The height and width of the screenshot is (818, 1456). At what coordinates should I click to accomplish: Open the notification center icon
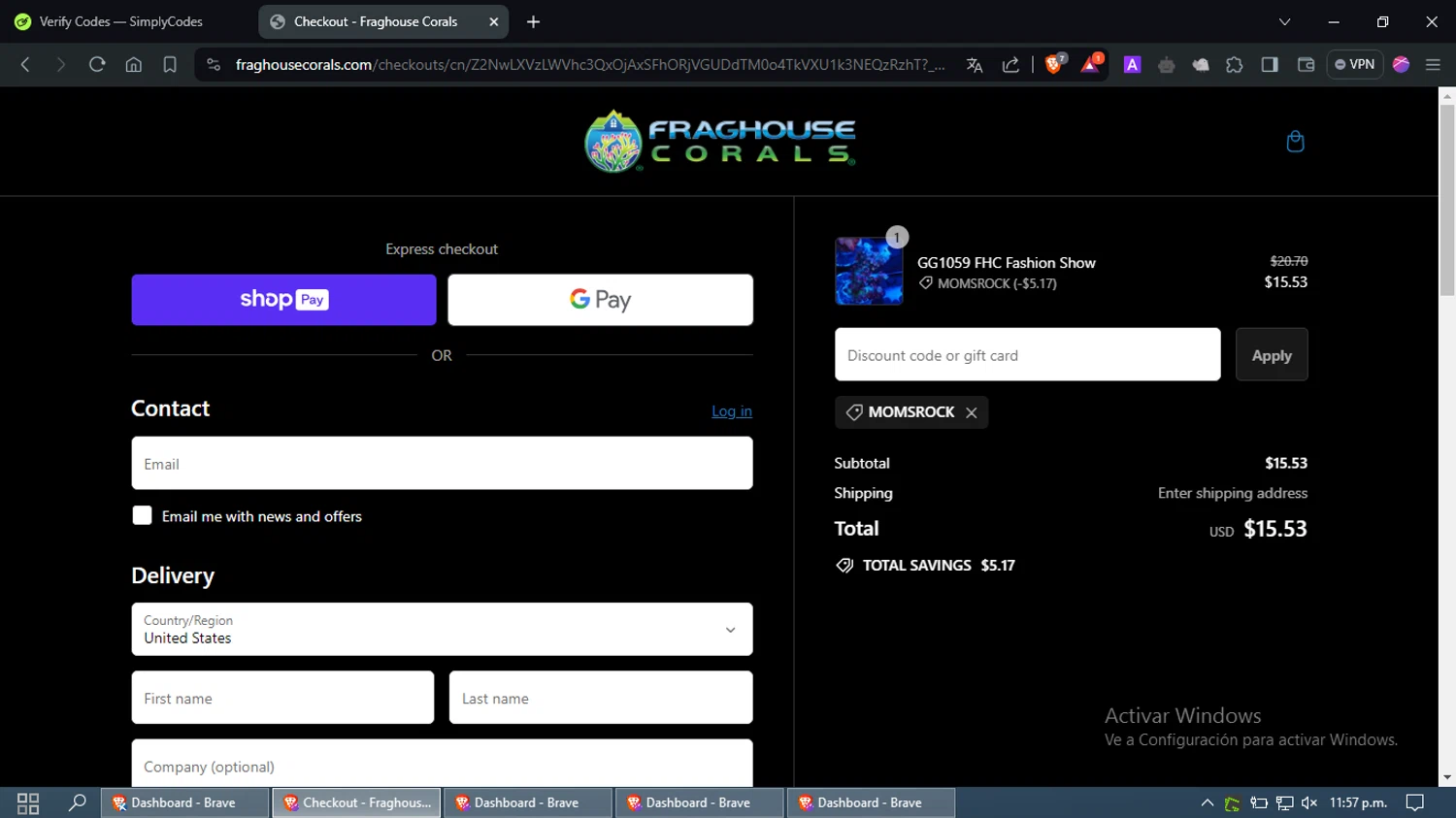pos(1415,803)
